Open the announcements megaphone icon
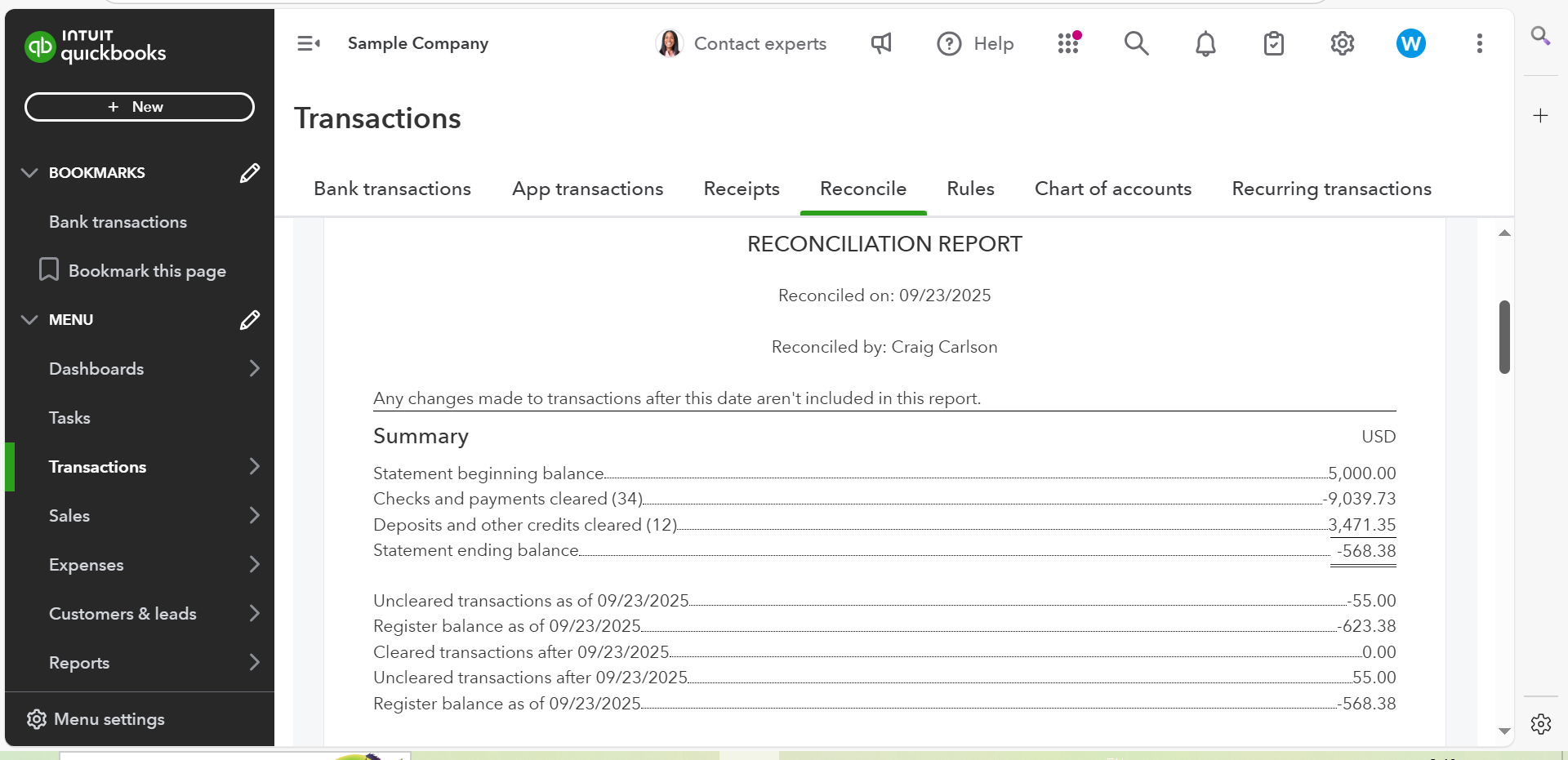The image size is (1568, 760). pos(881,43)
